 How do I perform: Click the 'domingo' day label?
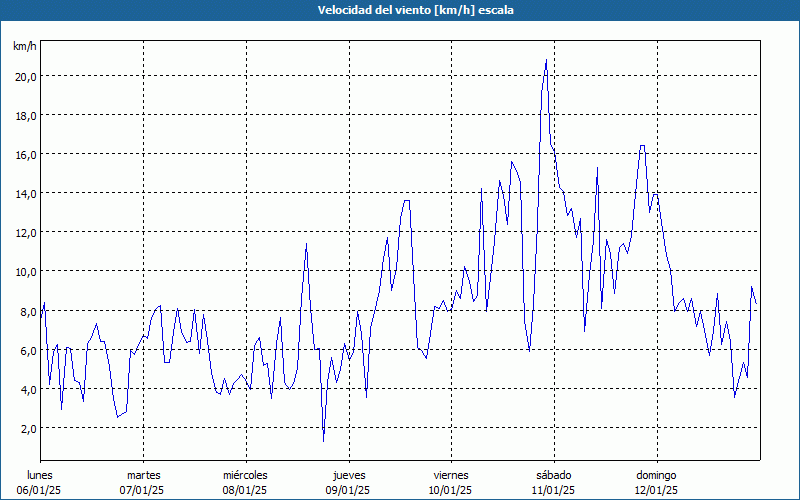tap(656, 475)
